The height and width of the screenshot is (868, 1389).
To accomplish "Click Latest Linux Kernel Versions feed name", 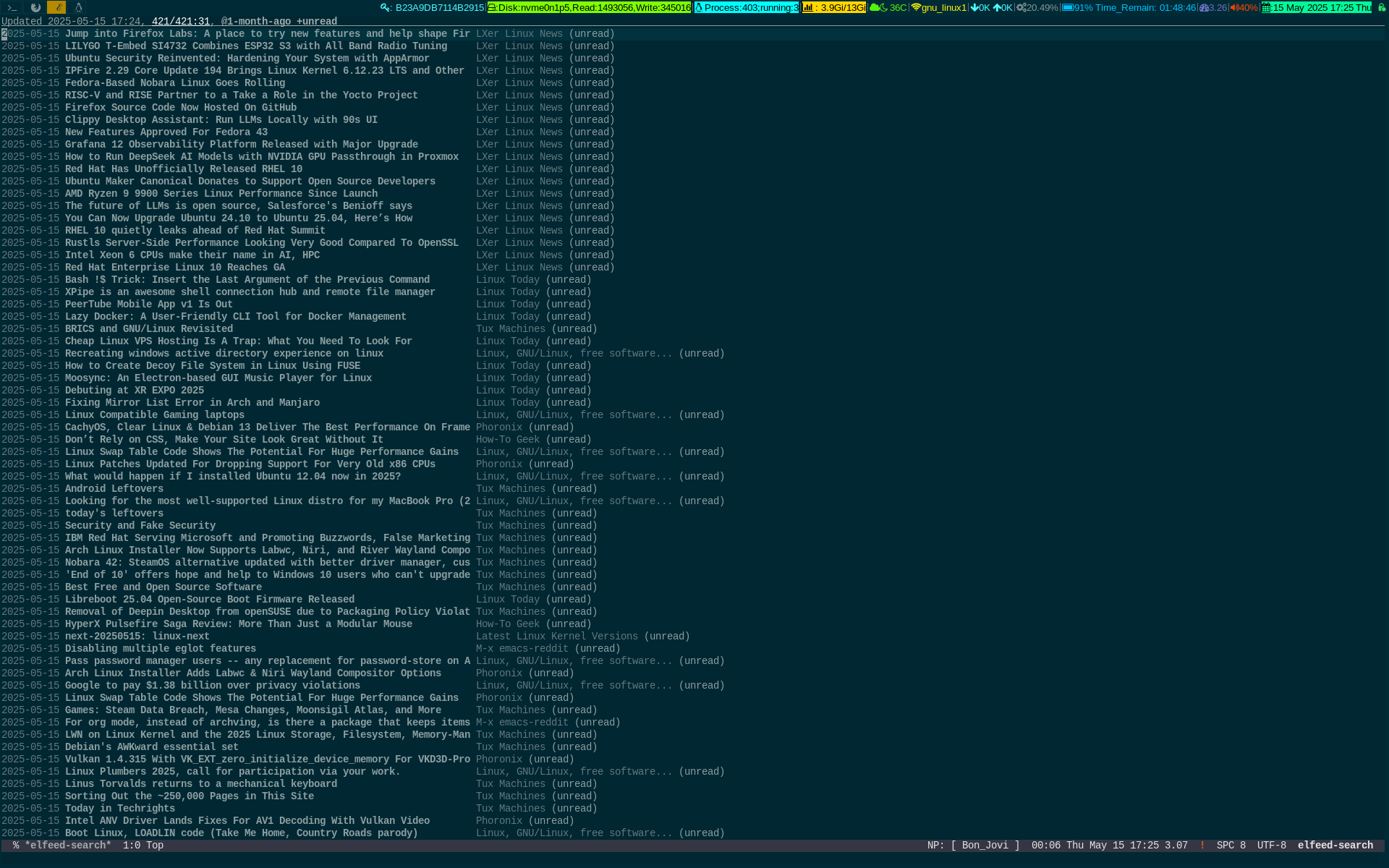I will tap(557, 637).
